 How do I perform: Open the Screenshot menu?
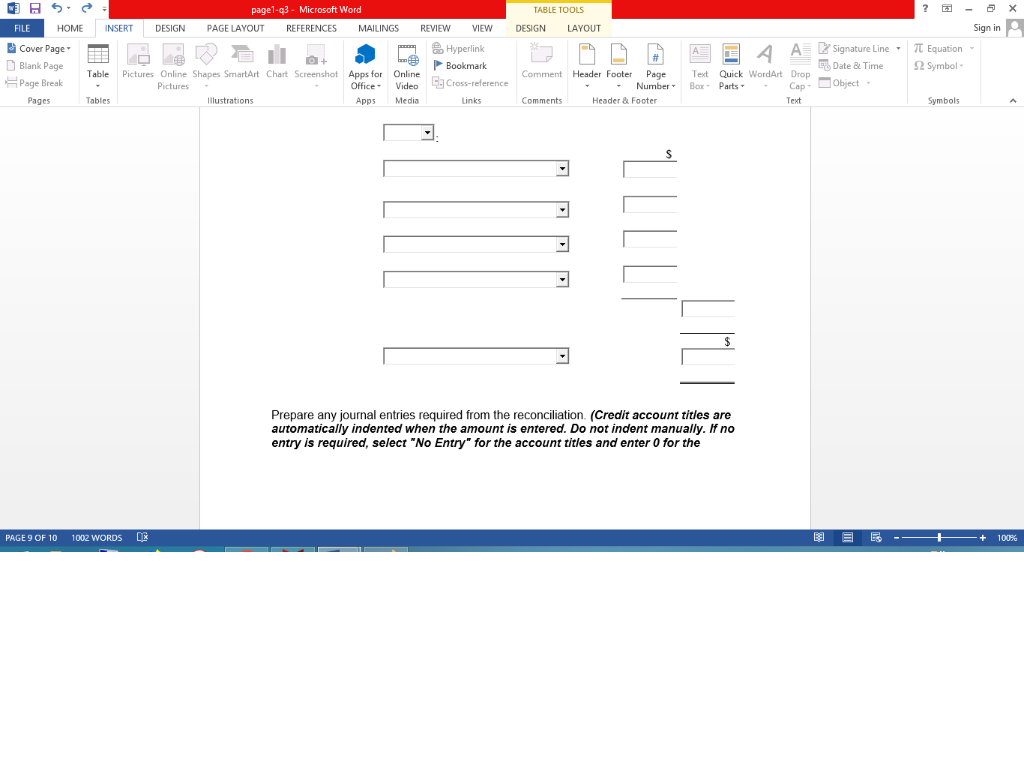316,67
